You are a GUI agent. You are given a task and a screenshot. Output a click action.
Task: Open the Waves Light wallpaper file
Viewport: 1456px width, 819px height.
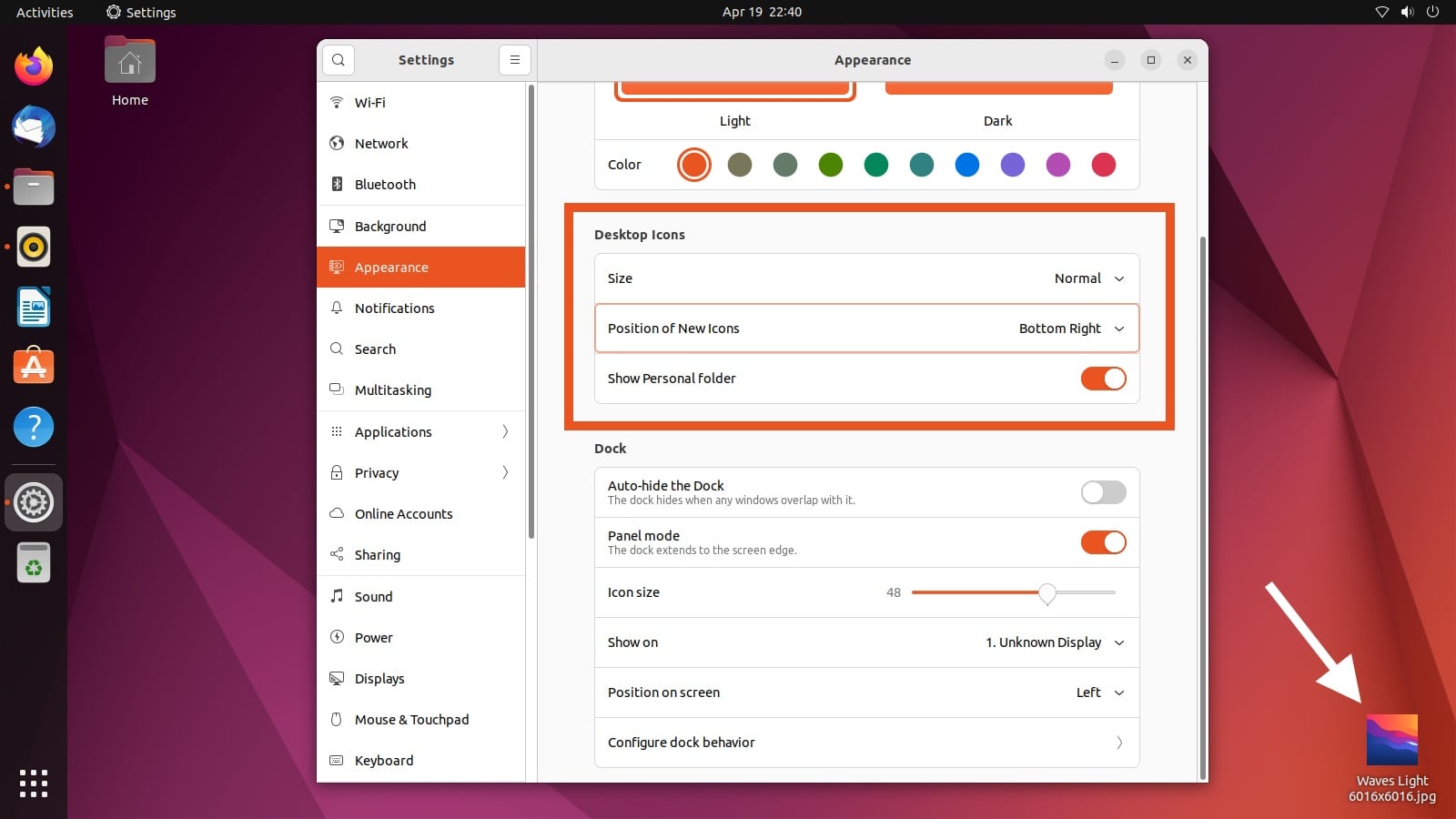(1390, 739)
